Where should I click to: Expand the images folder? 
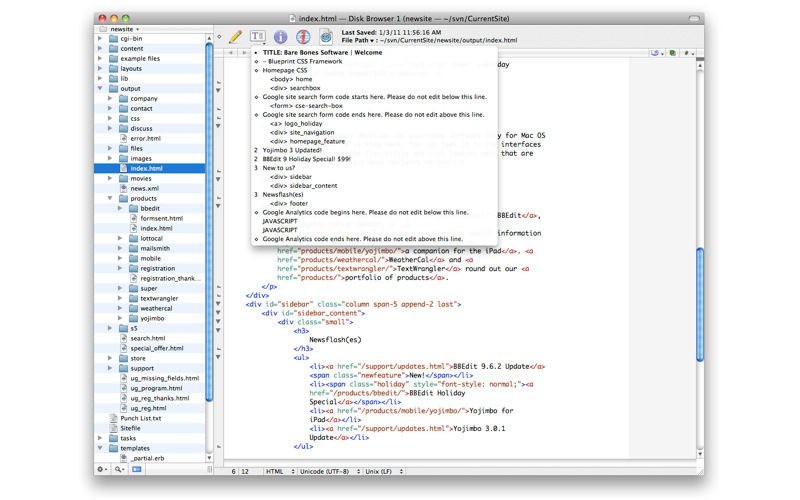point(110,158)
